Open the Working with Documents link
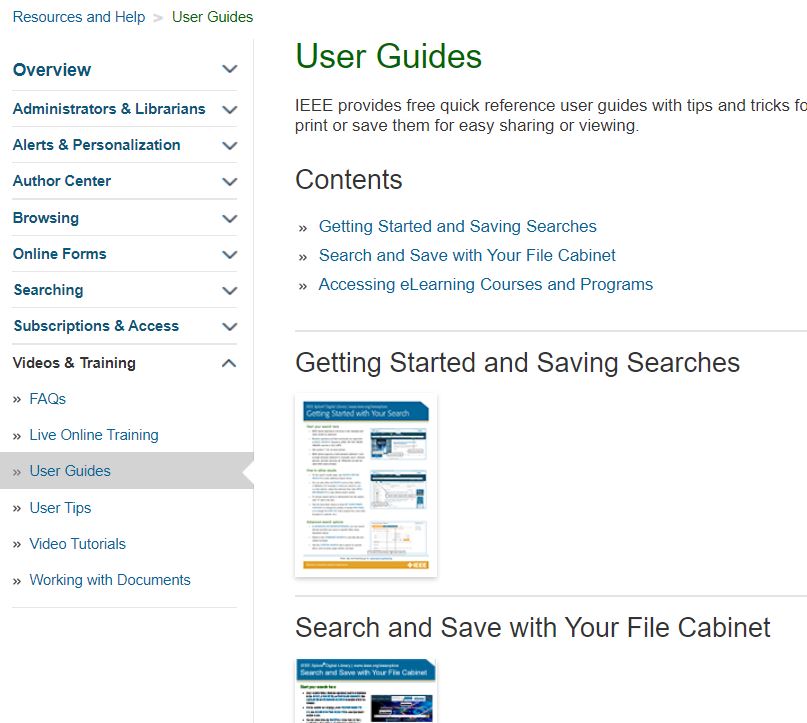Image resolution: width=807 pixels, height=723 pixels. click(110, 580)
